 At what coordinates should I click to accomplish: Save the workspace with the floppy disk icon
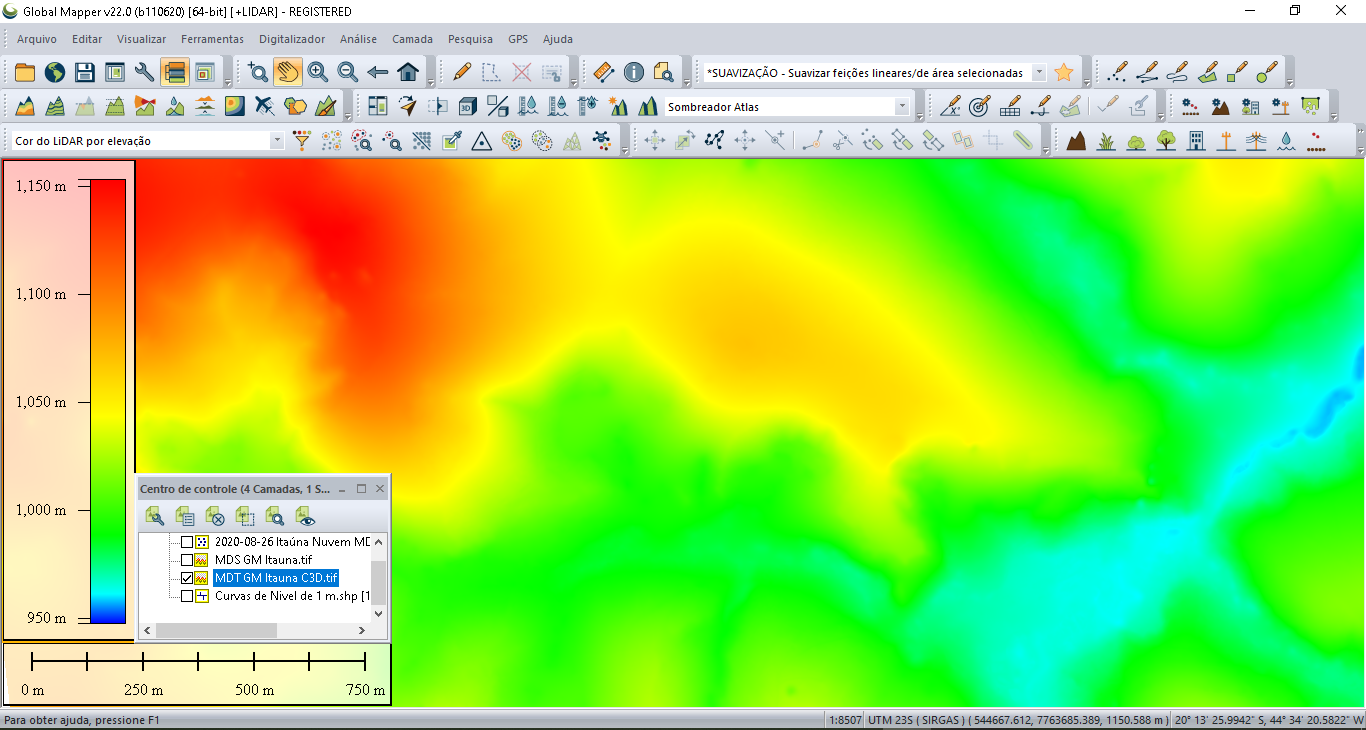(x=84, y=72)
